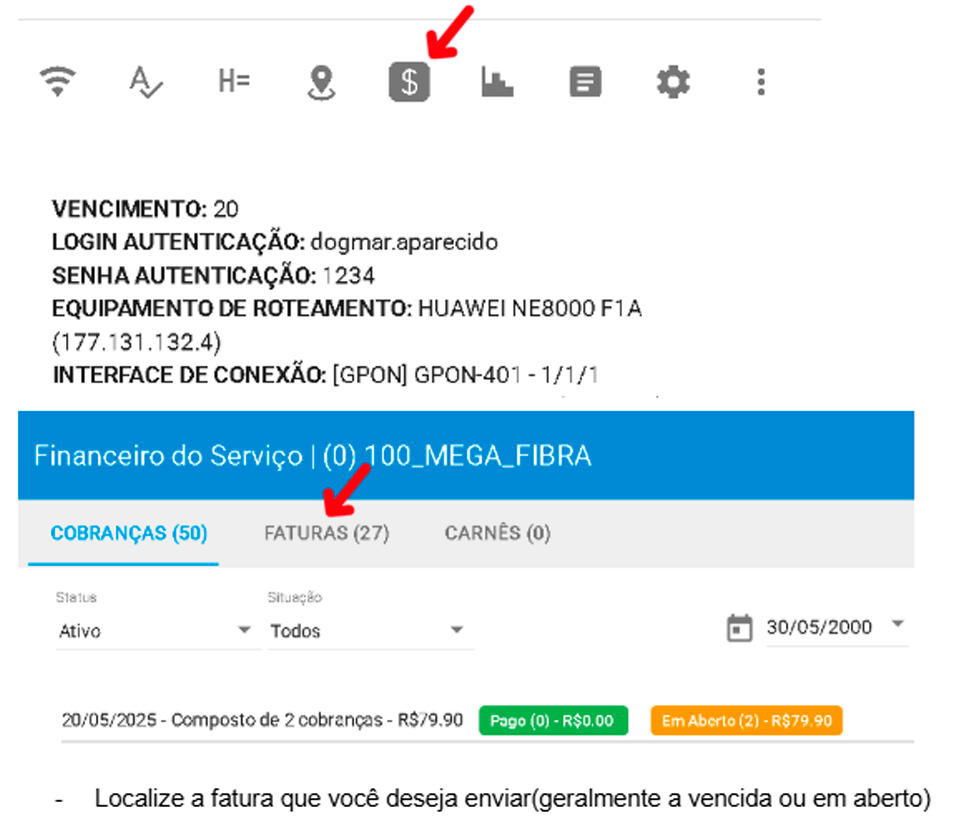Image resolution: width=959 pixels, height=827 pixels.
Task: Click the 30/05/2000 date field
Action: 819,628
